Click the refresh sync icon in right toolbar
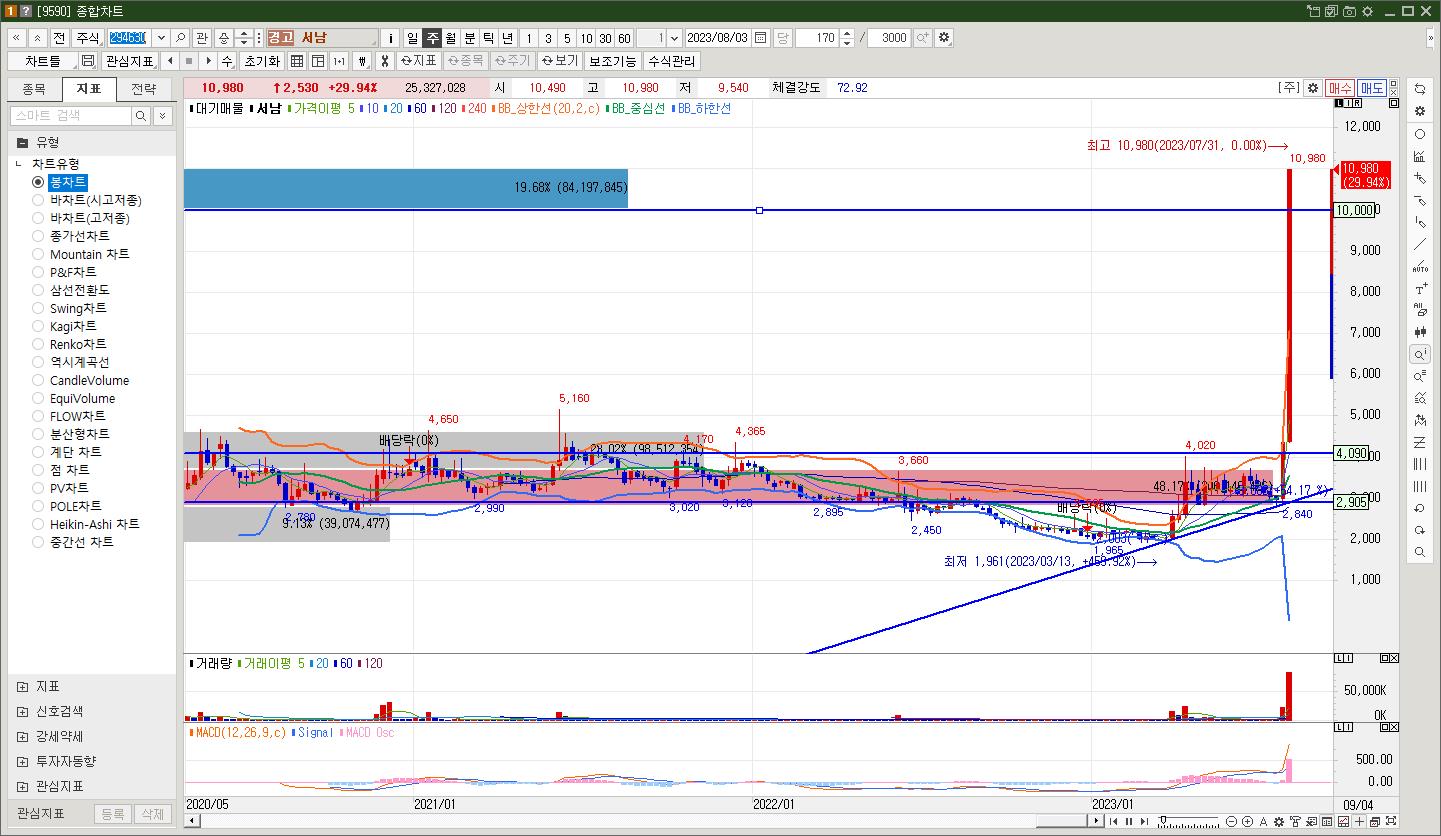Image resolution: width=1441 pixels, height=836 pixels. [x=1420, y=89]
